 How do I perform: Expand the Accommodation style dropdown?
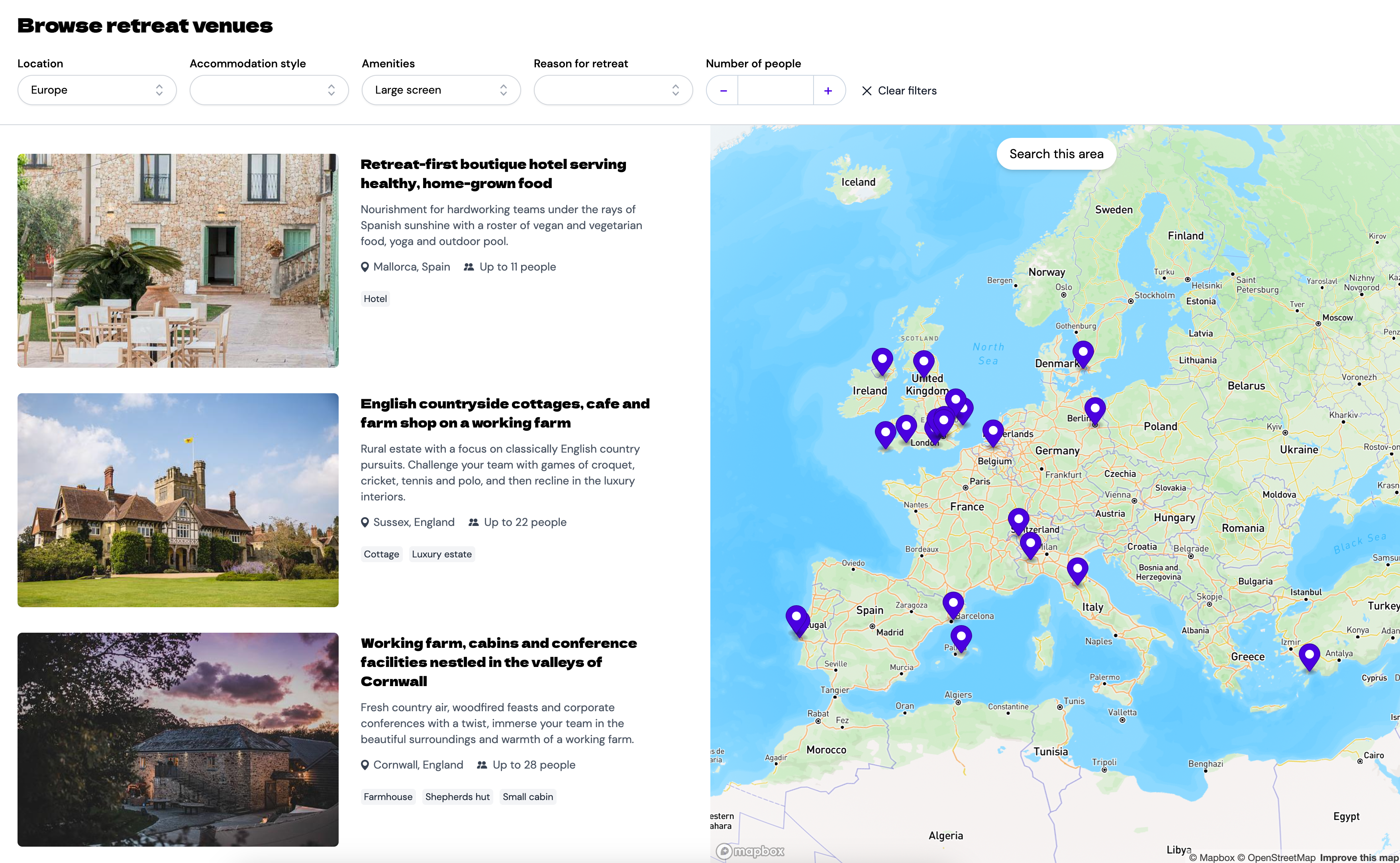tap(269, 90)
